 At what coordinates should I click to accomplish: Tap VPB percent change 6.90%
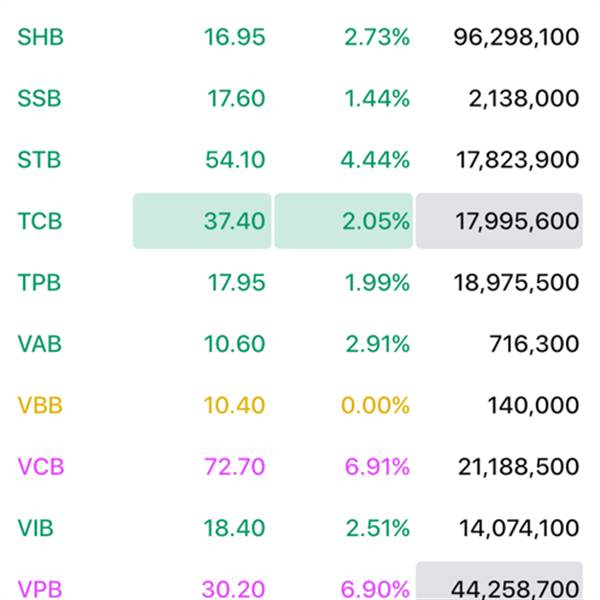pyautogui.click(x=376, y=588)
